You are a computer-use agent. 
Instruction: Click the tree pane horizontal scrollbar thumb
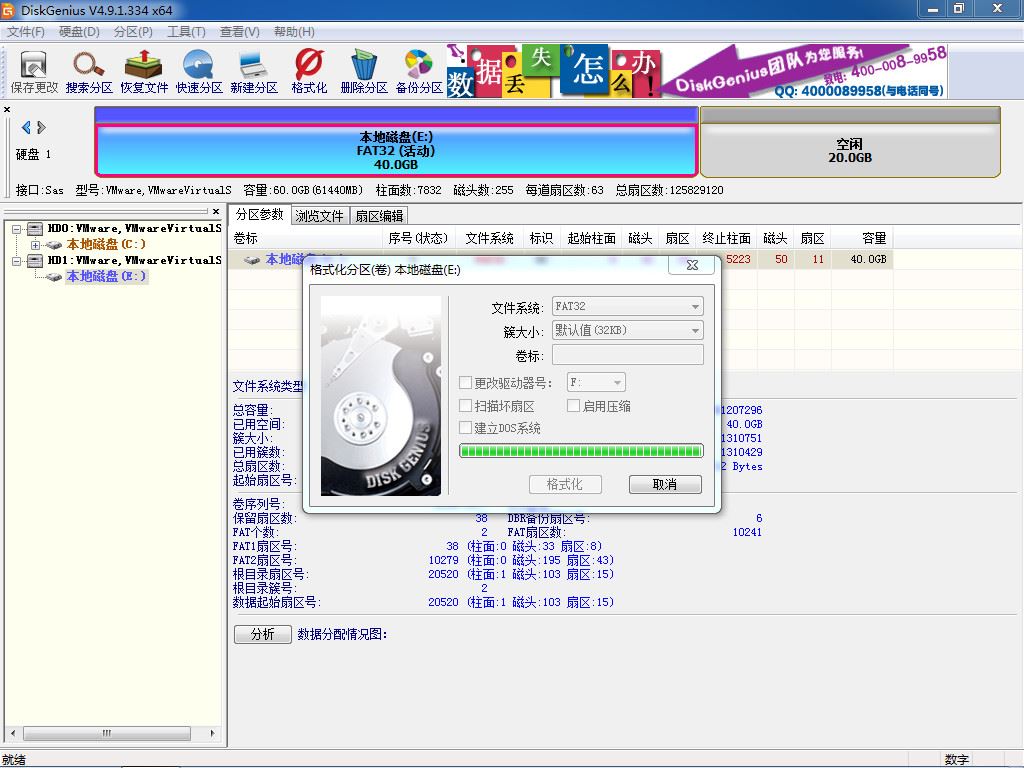click(106, 733)
